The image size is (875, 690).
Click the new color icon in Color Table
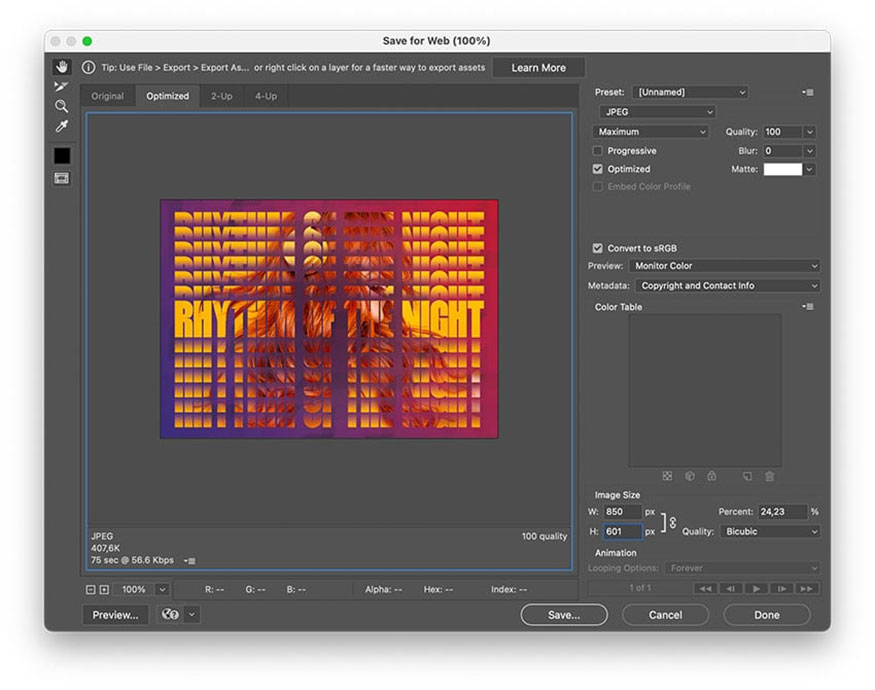click(747, 476)
